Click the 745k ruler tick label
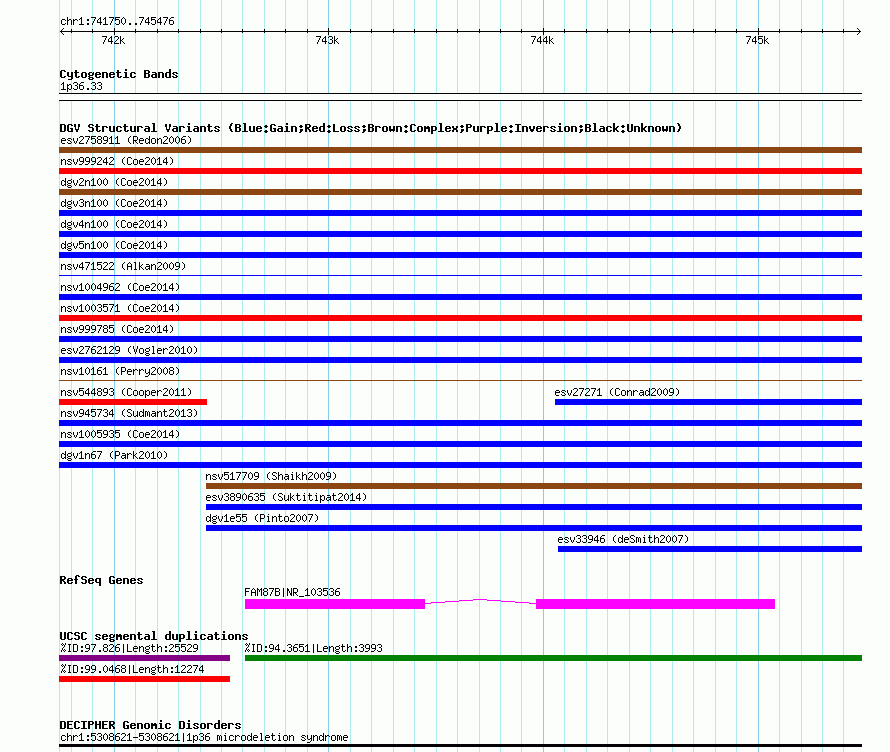Screen dimensions: 890x752 coord(757,40)
